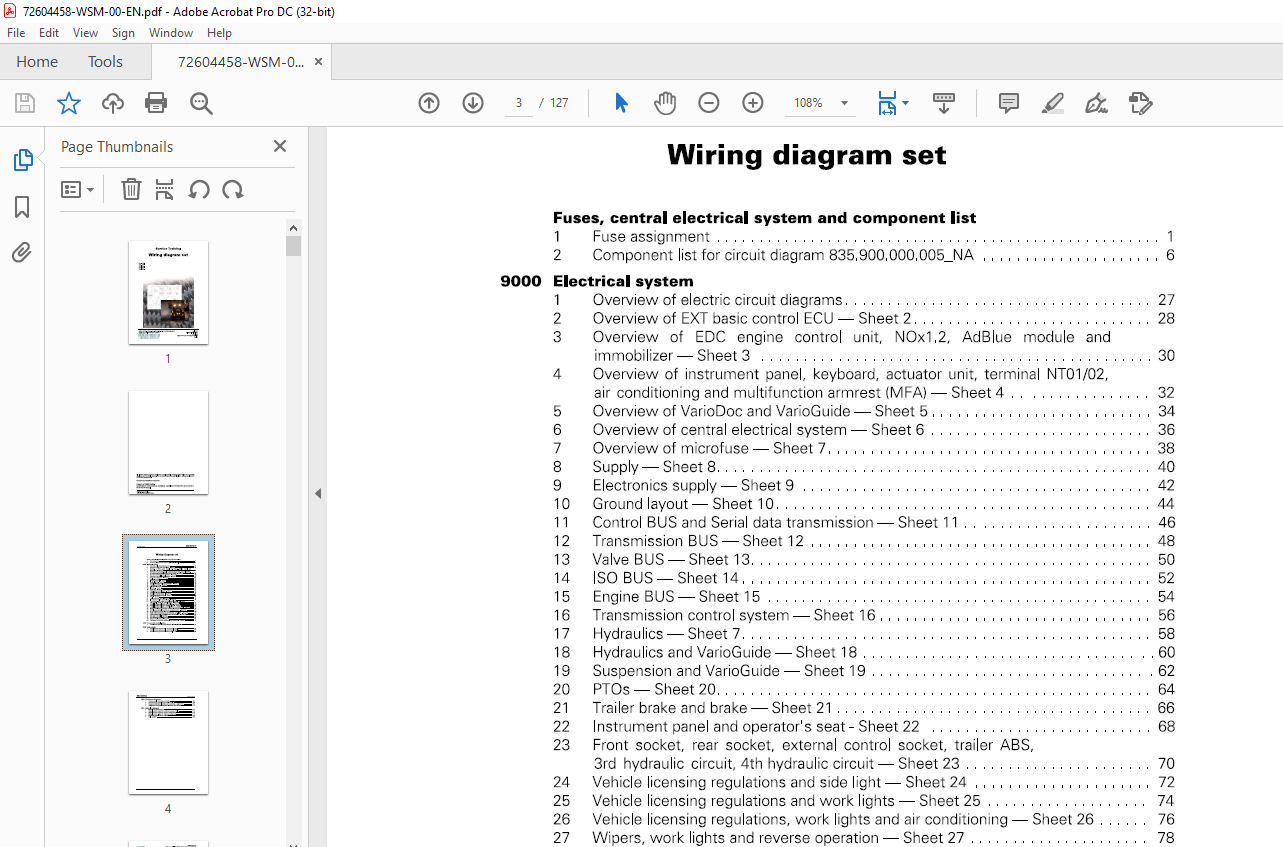Image resolution: width=1283 pixels, height=847 pixels.
Task: Click 'Valve BUS — Sheet 13' entry
Action: pos(671,560)
